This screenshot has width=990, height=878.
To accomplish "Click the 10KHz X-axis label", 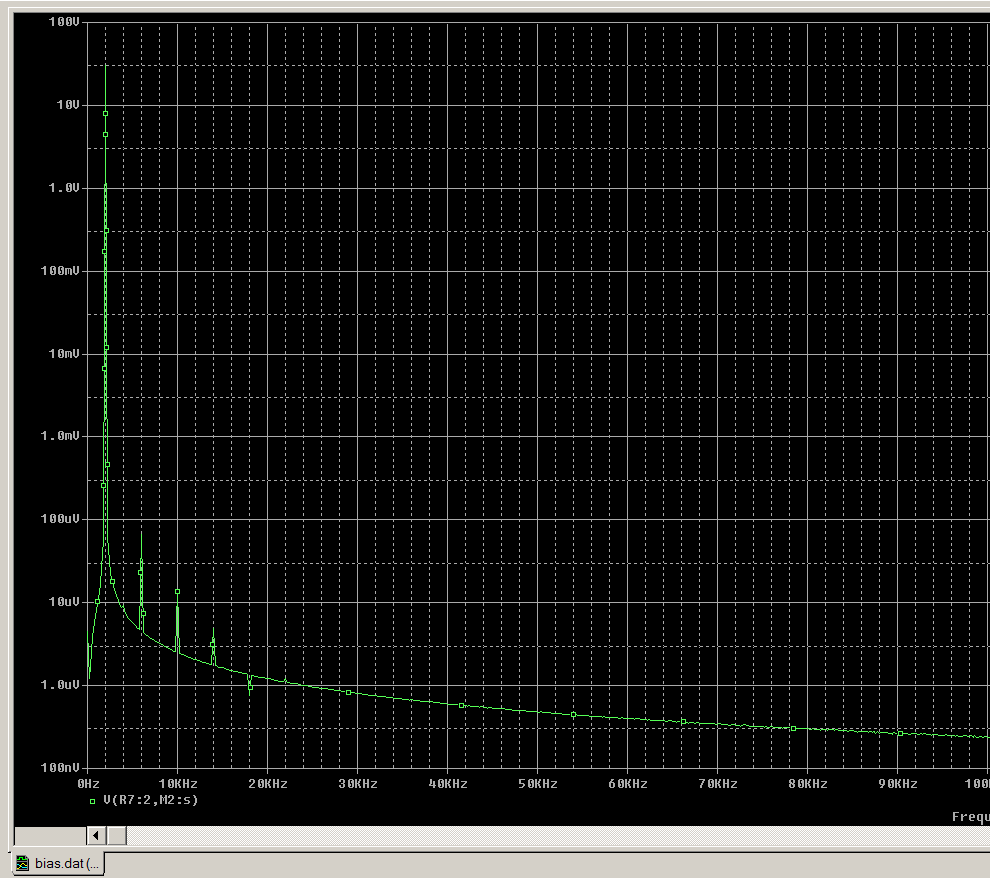I will (178, 784).
